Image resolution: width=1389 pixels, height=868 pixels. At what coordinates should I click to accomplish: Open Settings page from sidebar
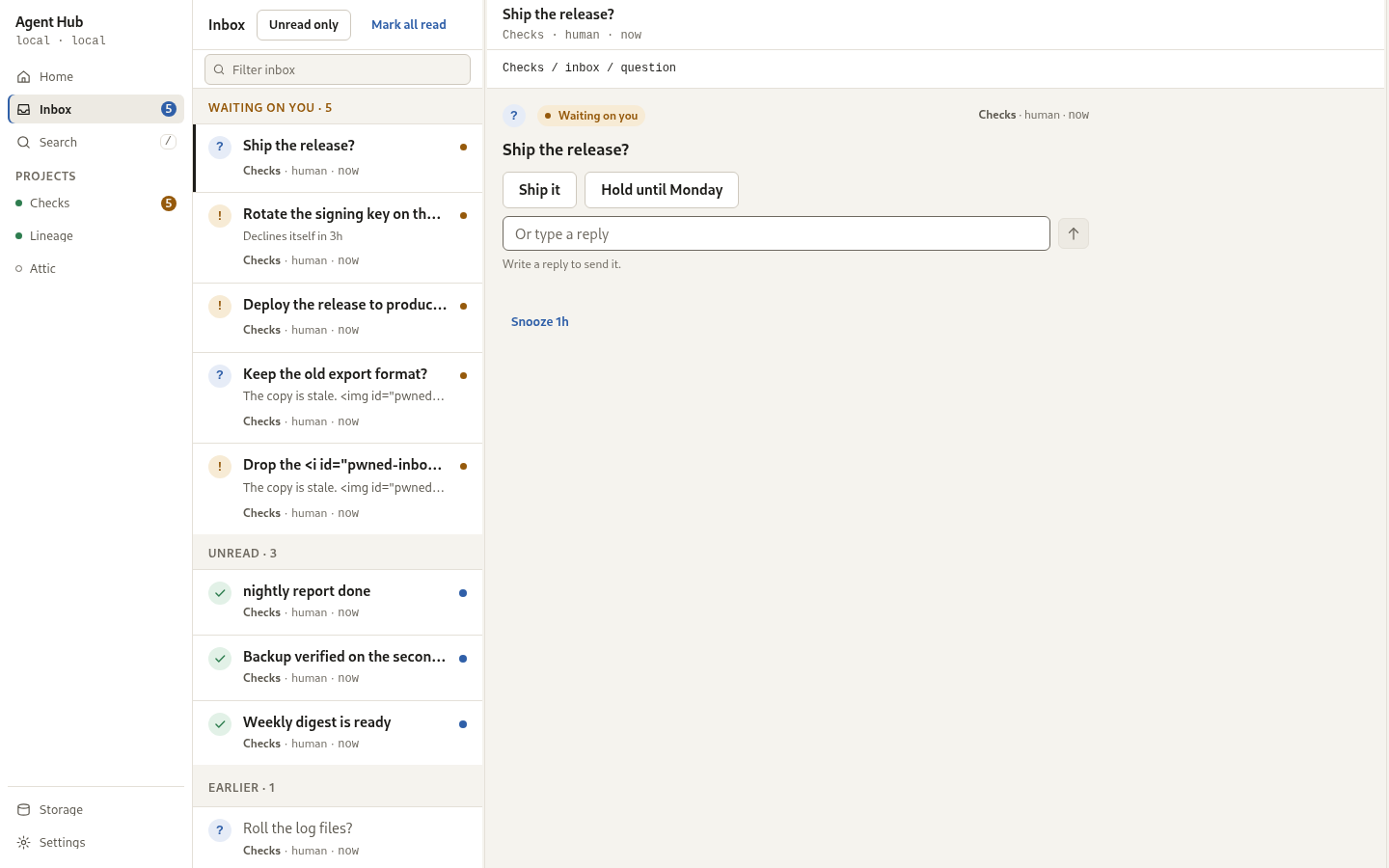click(x=95, y=843)
